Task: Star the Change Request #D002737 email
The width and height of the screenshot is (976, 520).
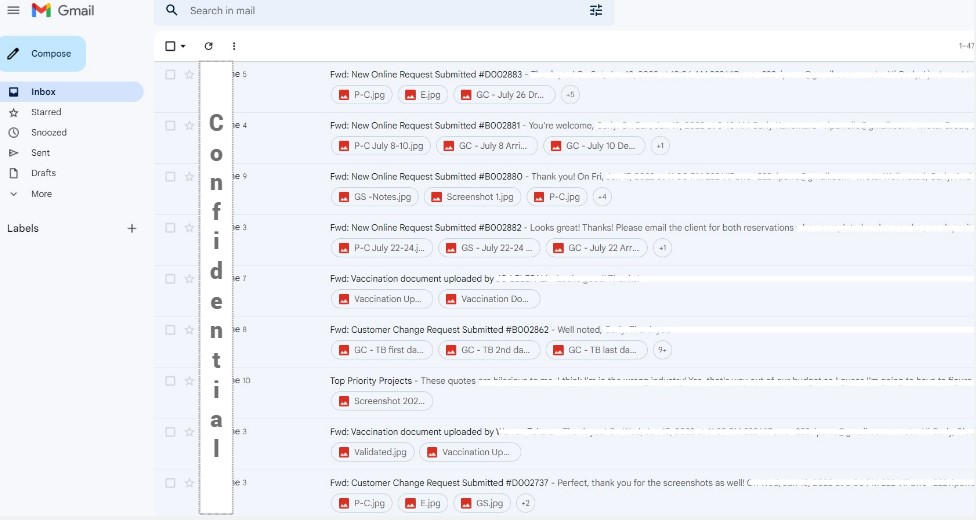Action: click(189, 483)
